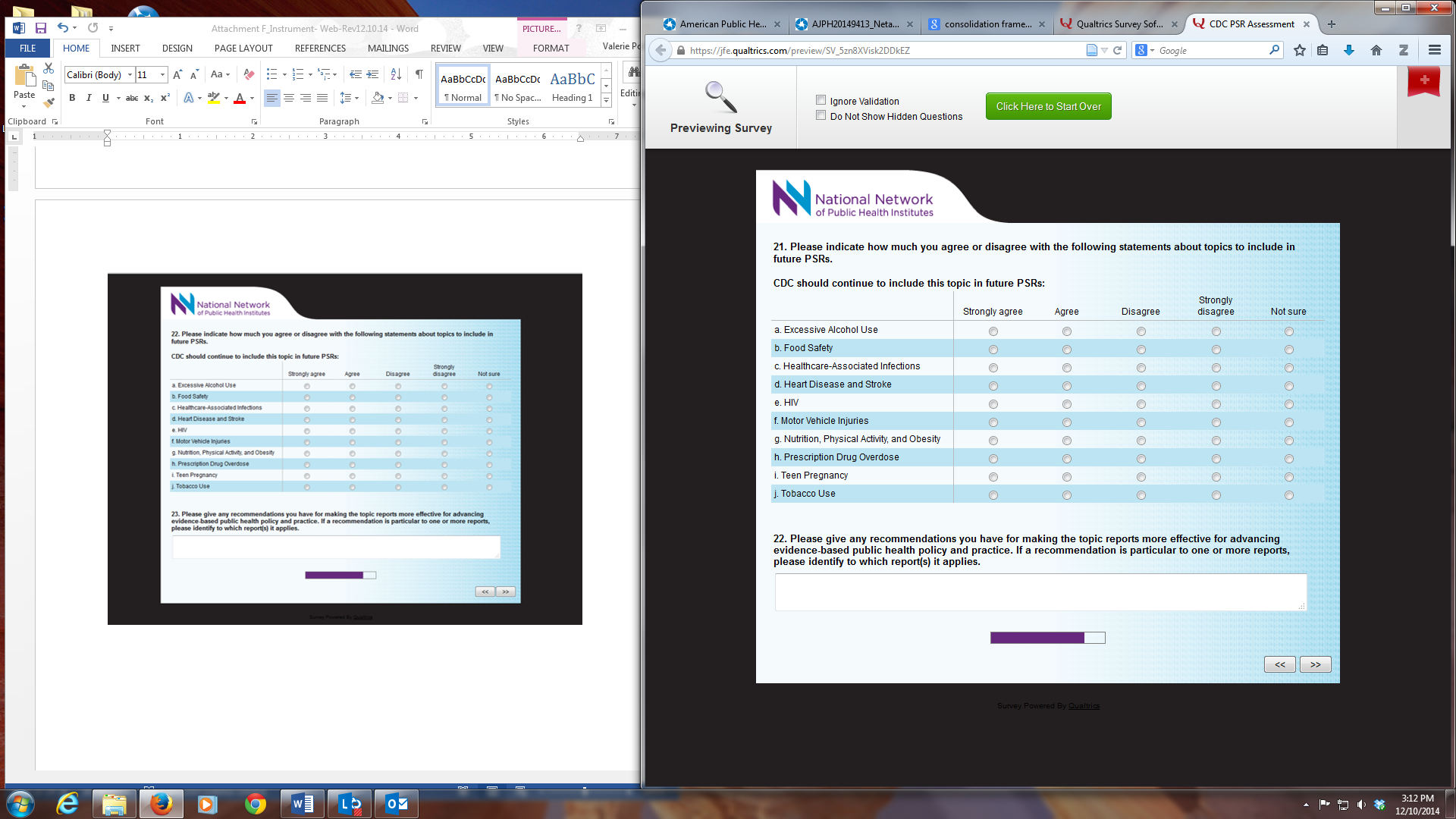Click the bullet list icon
This screenshot has width=1456, height=819.
271,74
